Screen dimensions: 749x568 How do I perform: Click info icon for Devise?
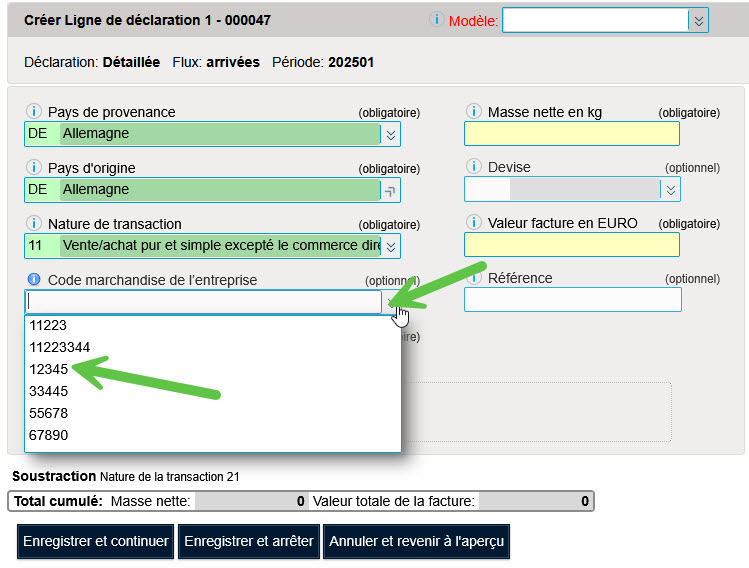tap(473, 166)
